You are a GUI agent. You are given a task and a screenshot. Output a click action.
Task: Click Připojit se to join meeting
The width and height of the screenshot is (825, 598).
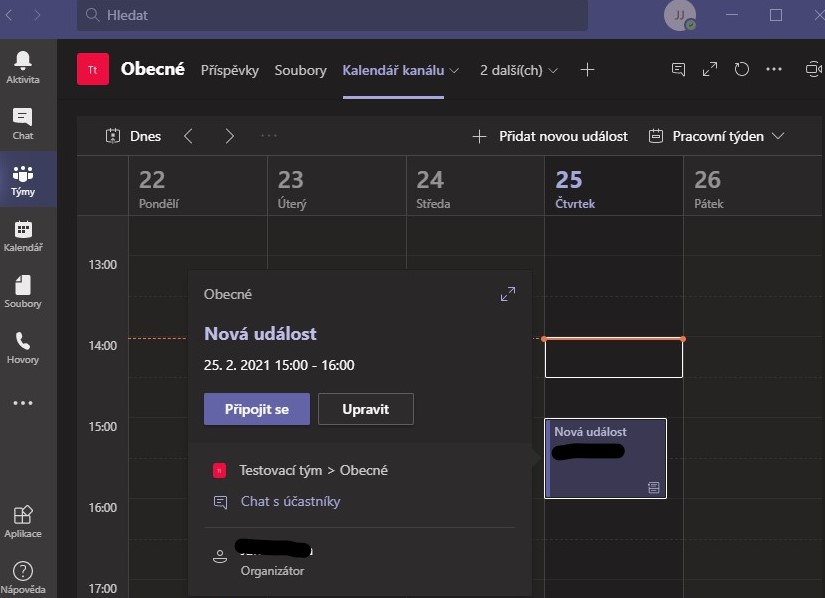257,409
